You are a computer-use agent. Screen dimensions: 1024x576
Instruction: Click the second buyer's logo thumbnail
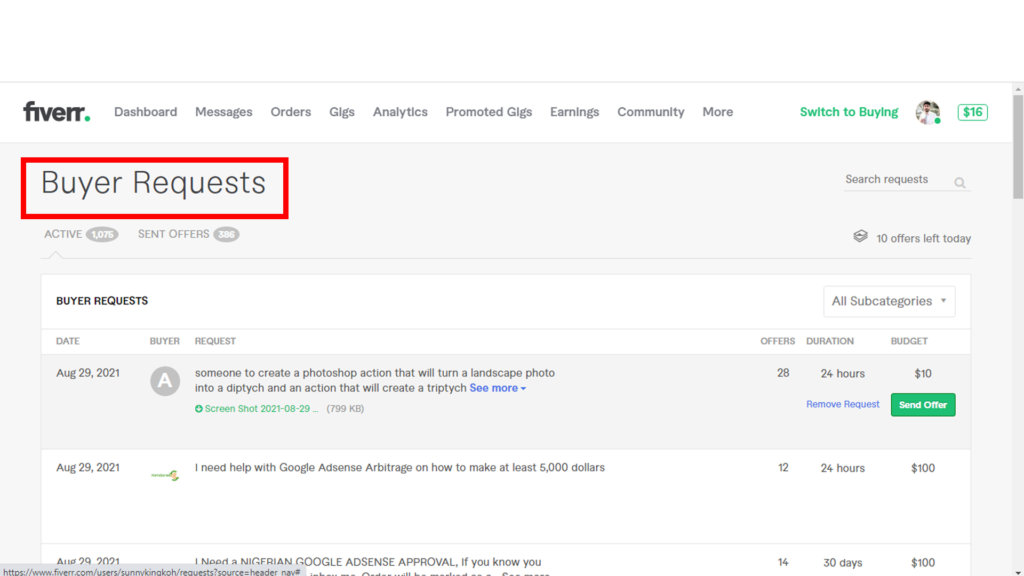coord(165,475)
